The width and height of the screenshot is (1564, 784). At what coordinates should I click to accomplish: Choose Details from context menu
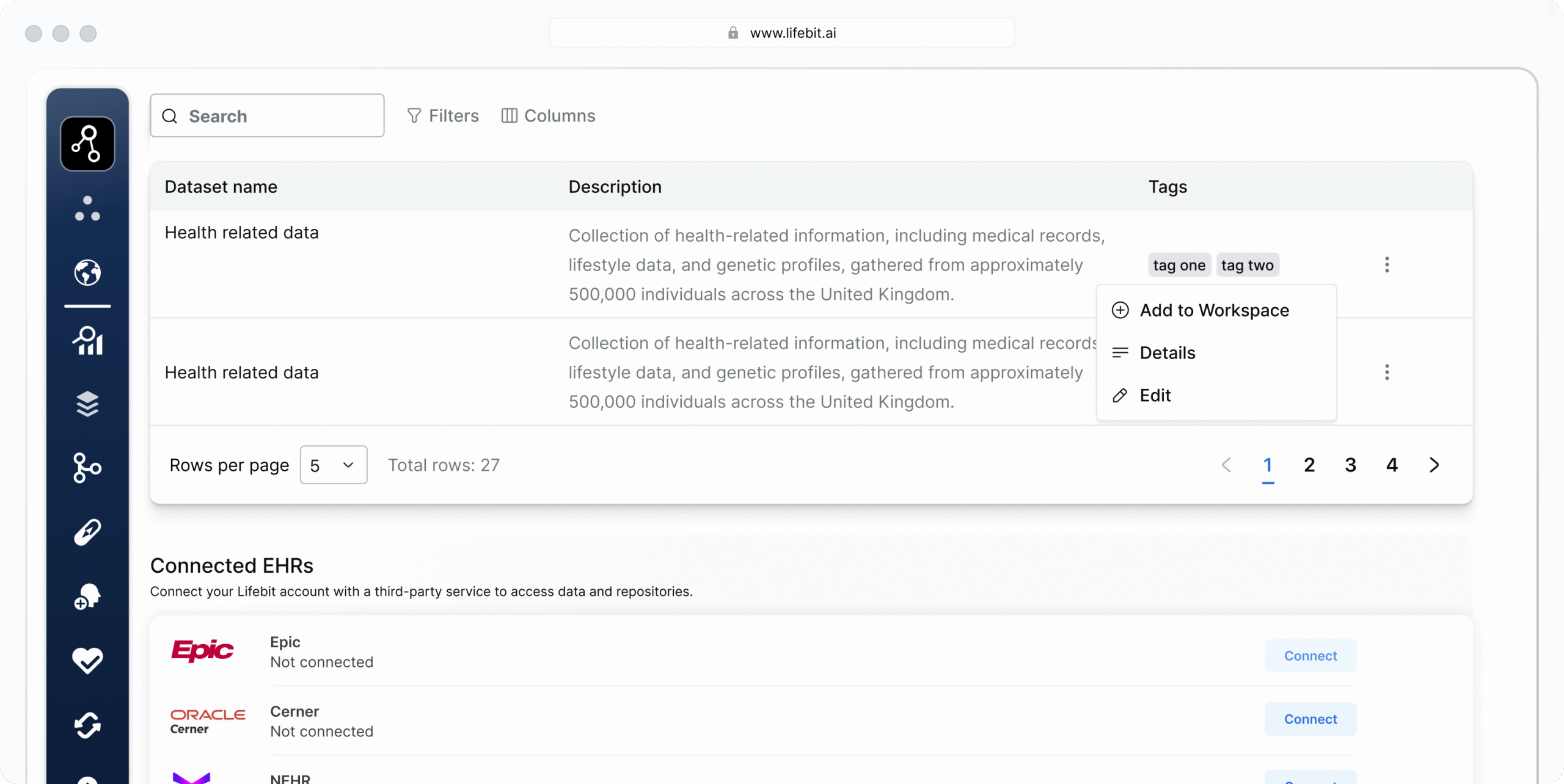click(1216, 352)
